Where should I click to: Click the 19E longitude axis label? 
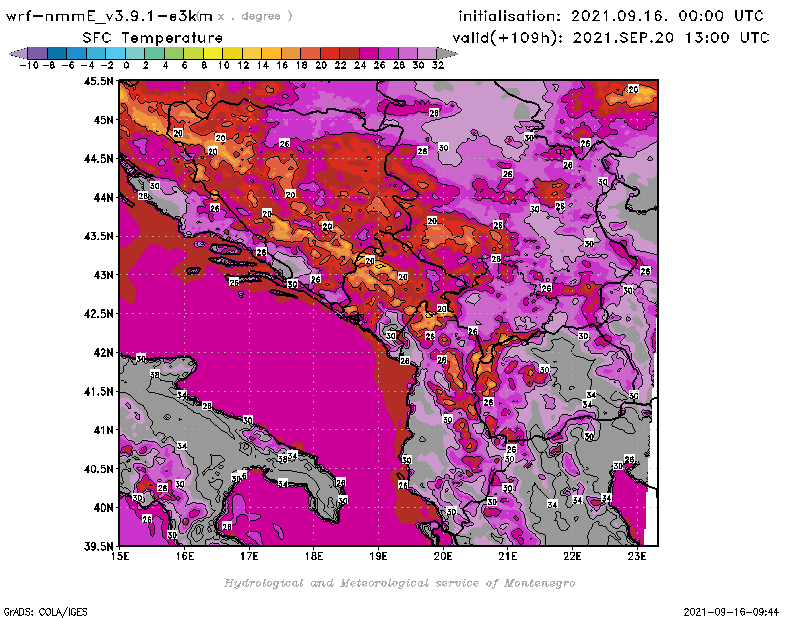coord(379,556)
